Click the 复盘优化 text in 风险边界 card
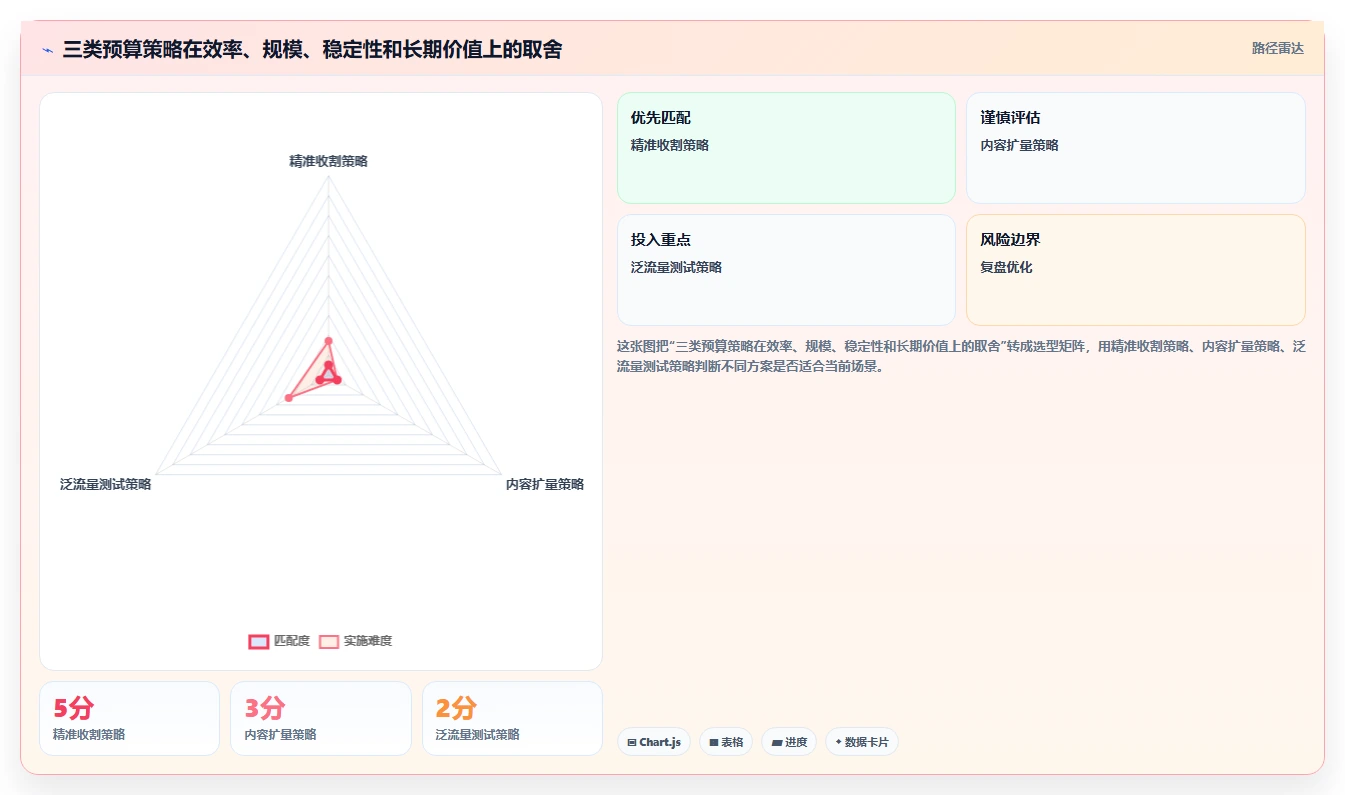The image size is (1345, 795). pyautogui.click(x=1006, y=268)
